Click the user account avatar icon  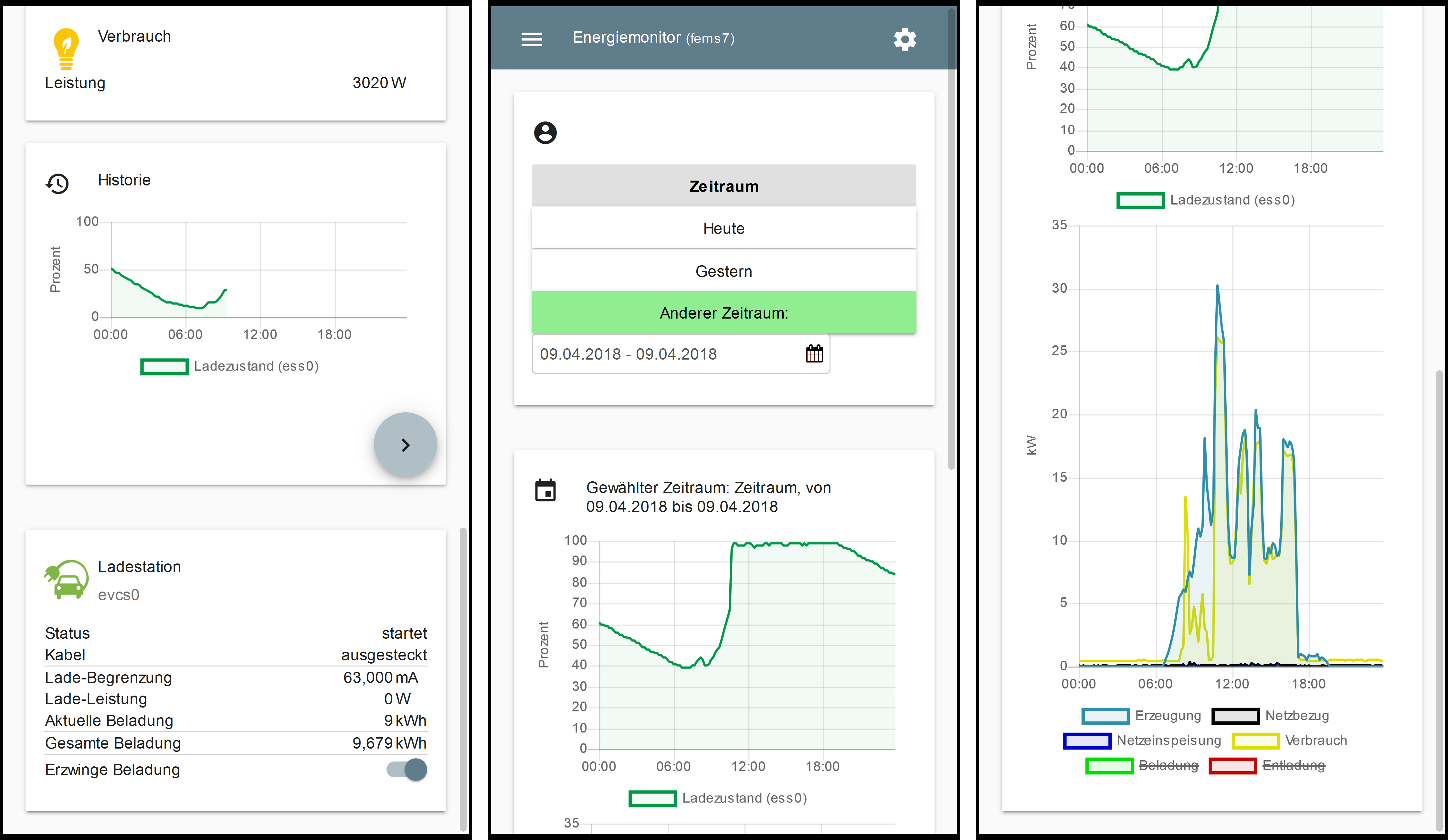(545, 133)
